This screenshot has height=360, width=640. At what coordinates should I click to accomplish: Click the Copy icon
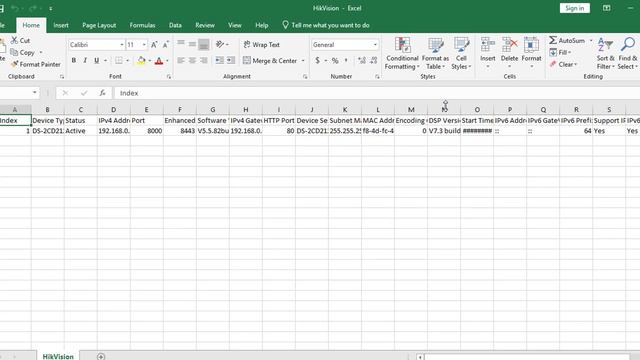[x=14, y=52]
